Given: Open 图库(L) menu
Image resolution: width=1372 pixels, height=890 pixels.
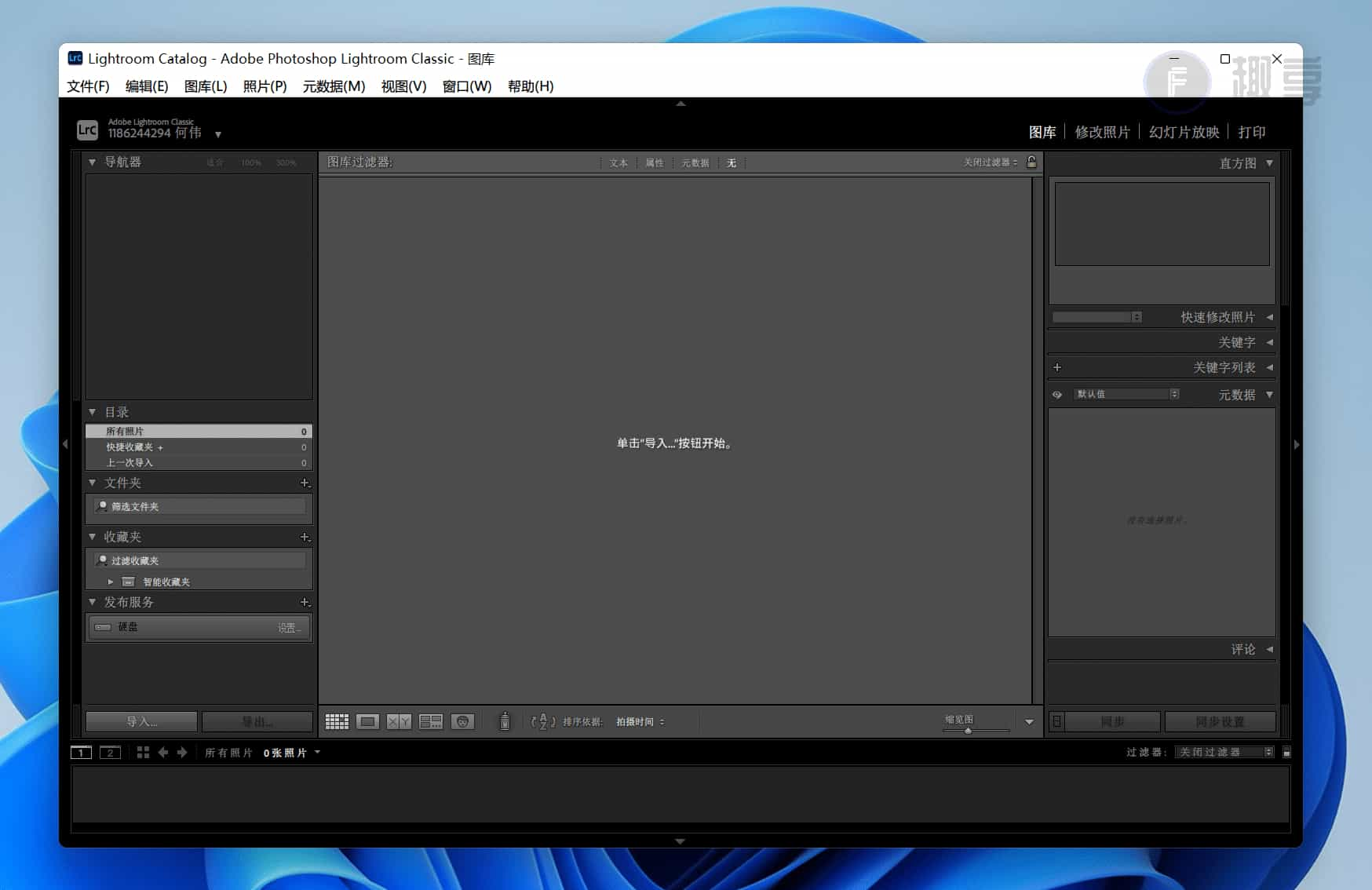Looking at the screenshot, I should point(206,86).
